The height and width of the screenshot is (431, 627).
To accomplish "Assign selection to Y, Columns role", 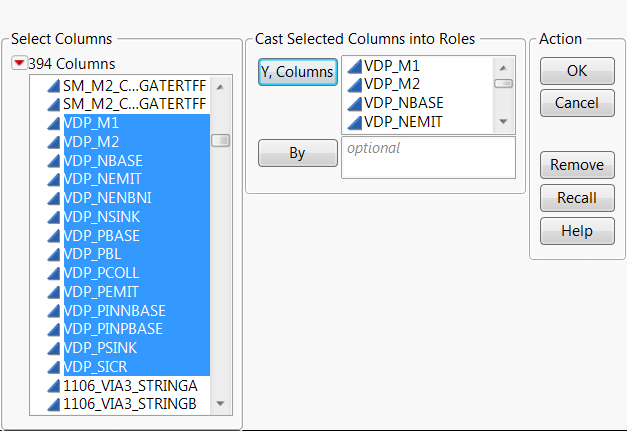I will tap(297, 72).
